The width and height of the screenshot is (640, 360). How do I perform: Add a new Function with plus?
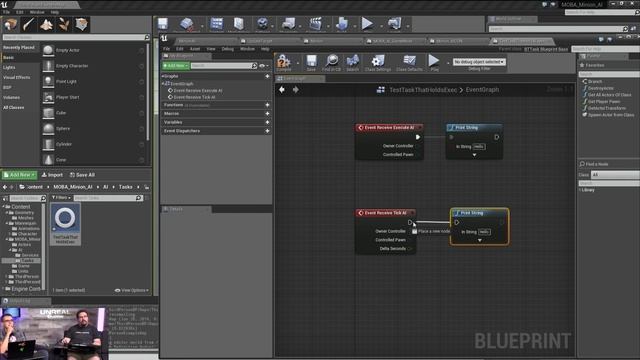pyautogui.click(x=267, y=105)
